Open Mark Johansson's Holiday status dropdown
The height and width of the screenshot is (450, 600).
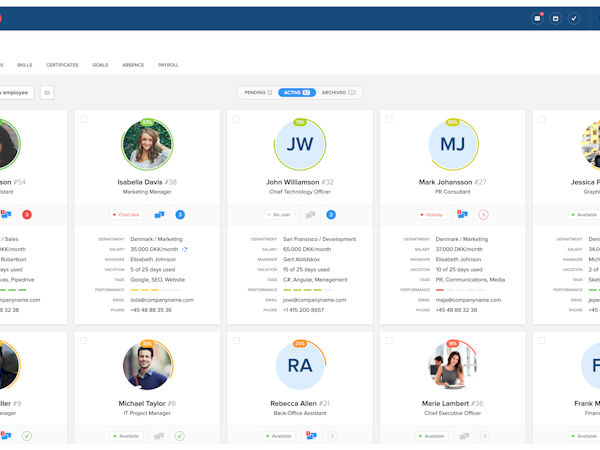pyautogui.click(x=432, y=215)
